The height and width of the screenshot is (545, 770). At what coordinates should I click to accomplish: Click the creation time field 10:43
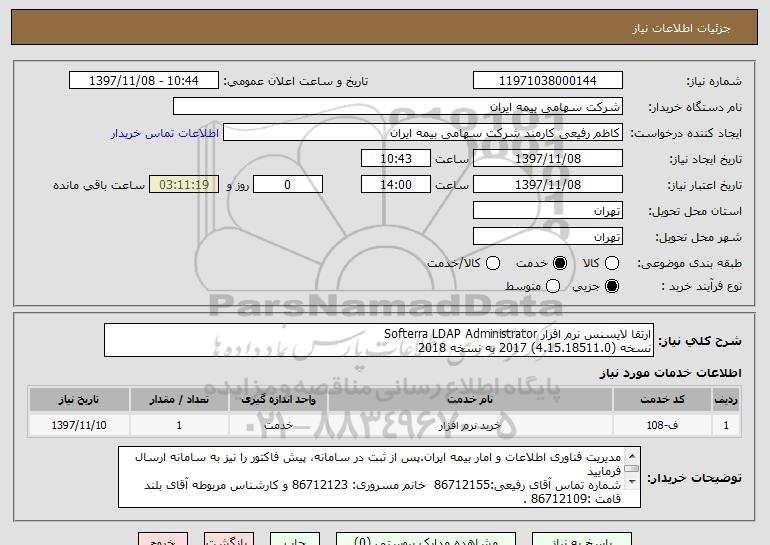coord(396,159)
